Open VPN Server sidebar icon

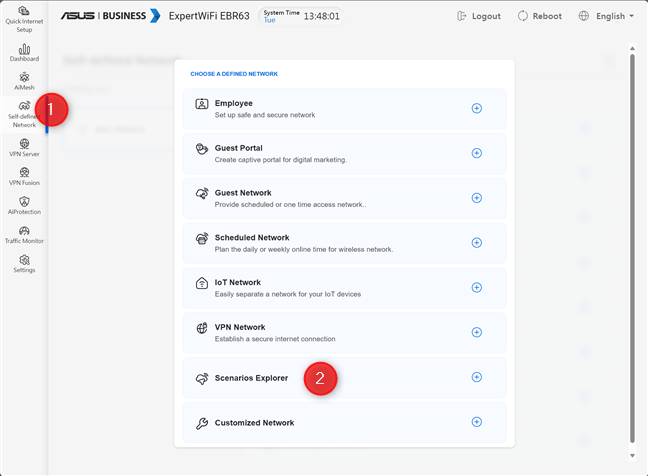(24, 148)
